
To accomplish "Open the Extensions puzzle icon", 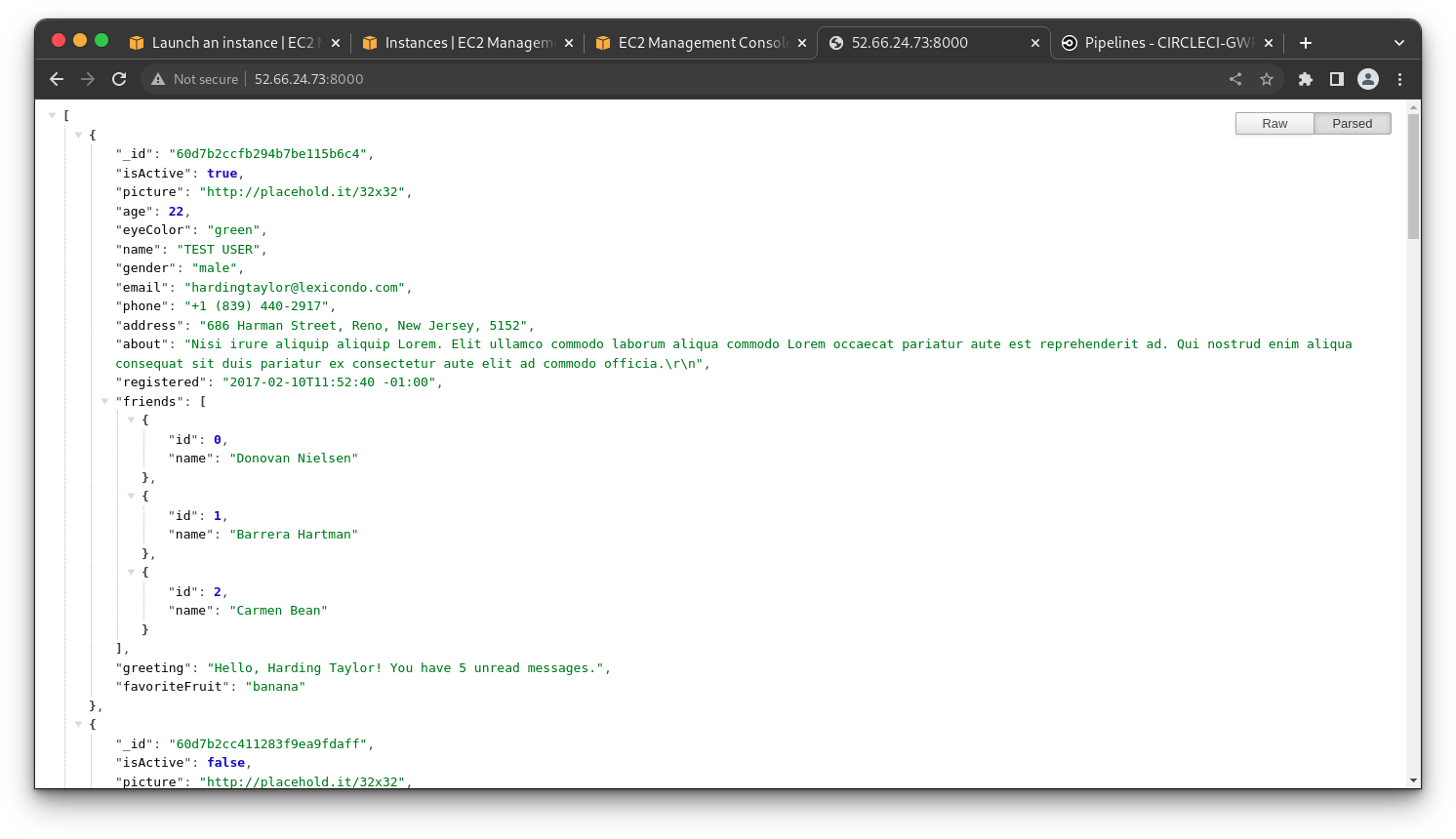I will click(1306, 79).
